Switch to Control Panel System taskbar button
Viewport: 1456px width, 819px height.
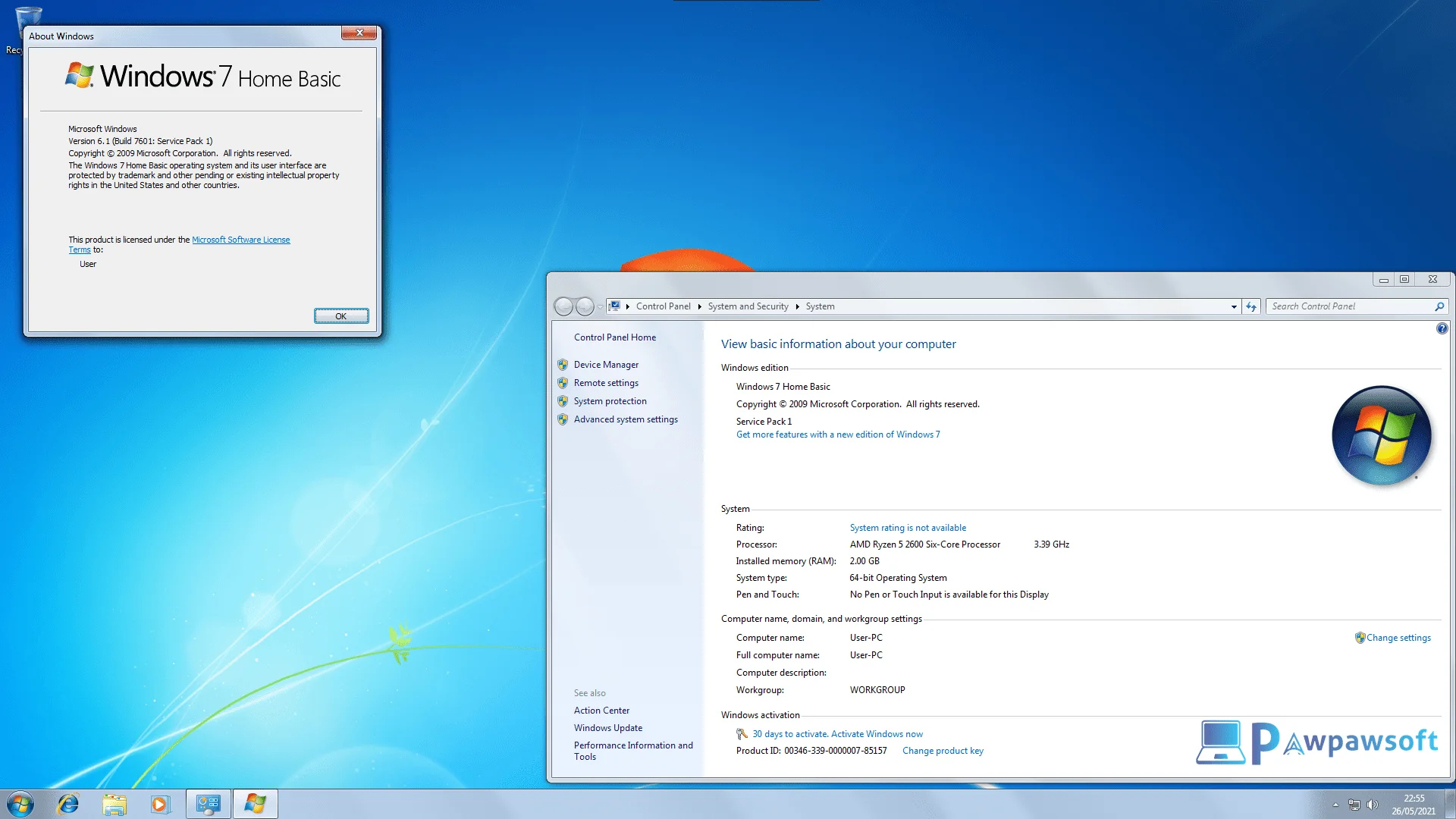tap(209, 804)
